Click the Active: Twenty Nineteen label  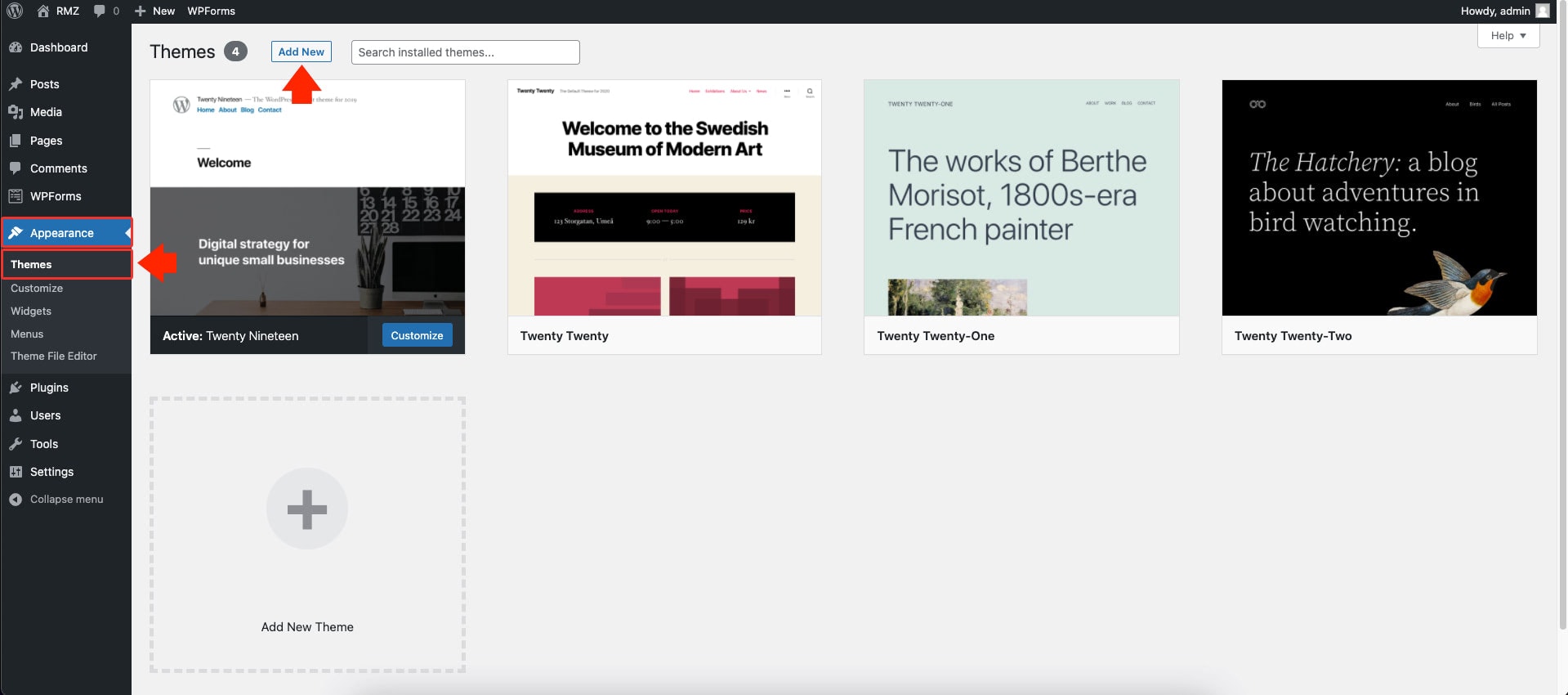[x=230, y=336]
